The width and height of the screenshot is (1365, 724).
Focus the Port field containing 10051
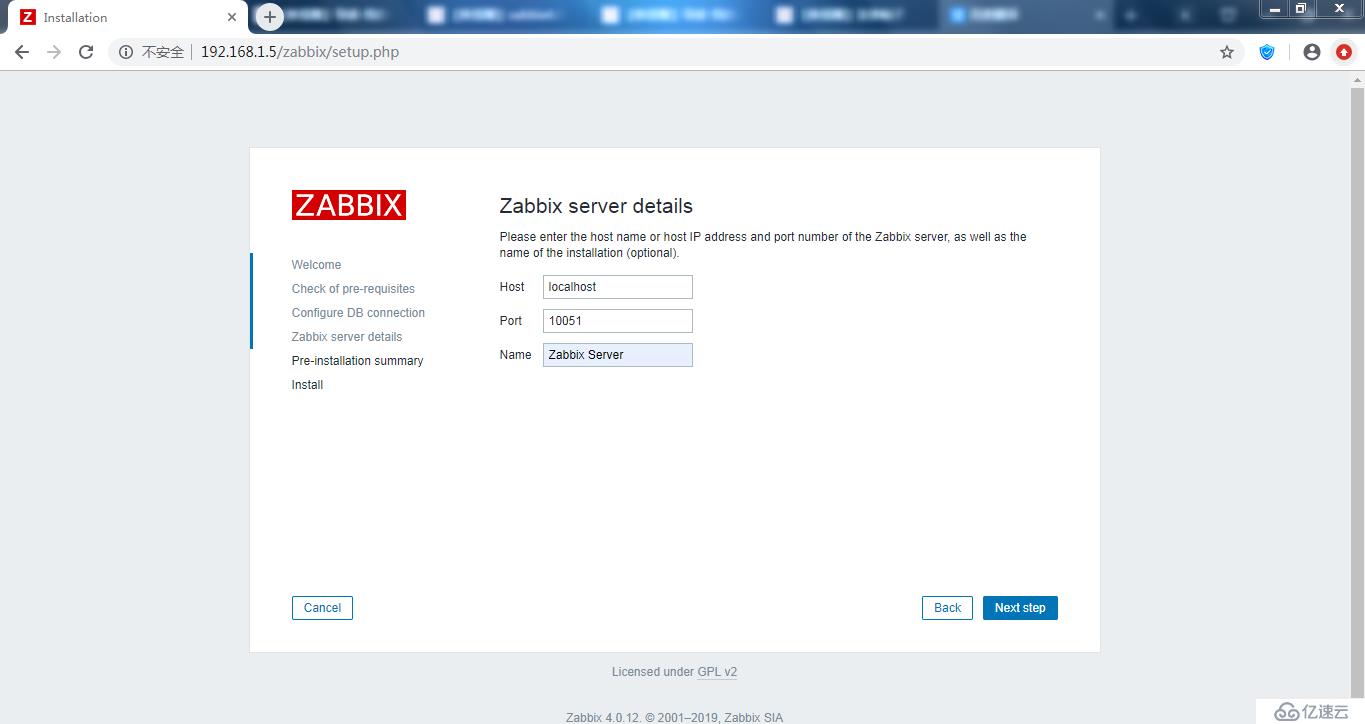coord(618,321)
